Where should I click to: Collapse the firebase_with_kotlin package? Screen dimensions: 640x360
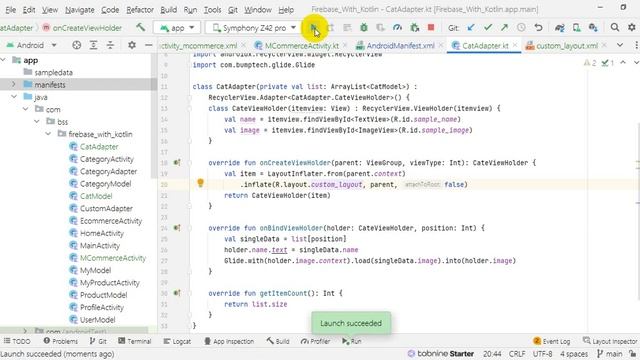coord(48,134)
